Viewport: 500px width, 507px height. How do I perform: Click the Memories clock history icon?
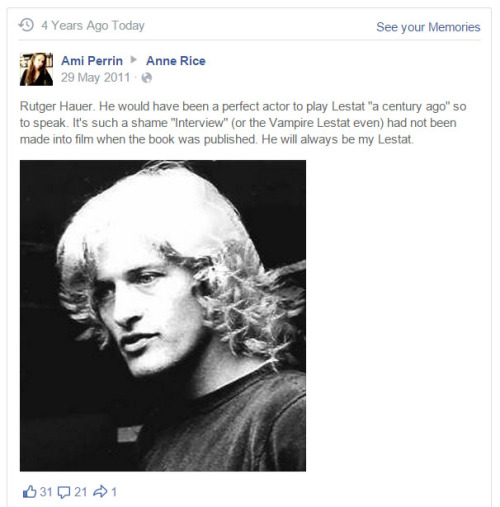point(26,25)
